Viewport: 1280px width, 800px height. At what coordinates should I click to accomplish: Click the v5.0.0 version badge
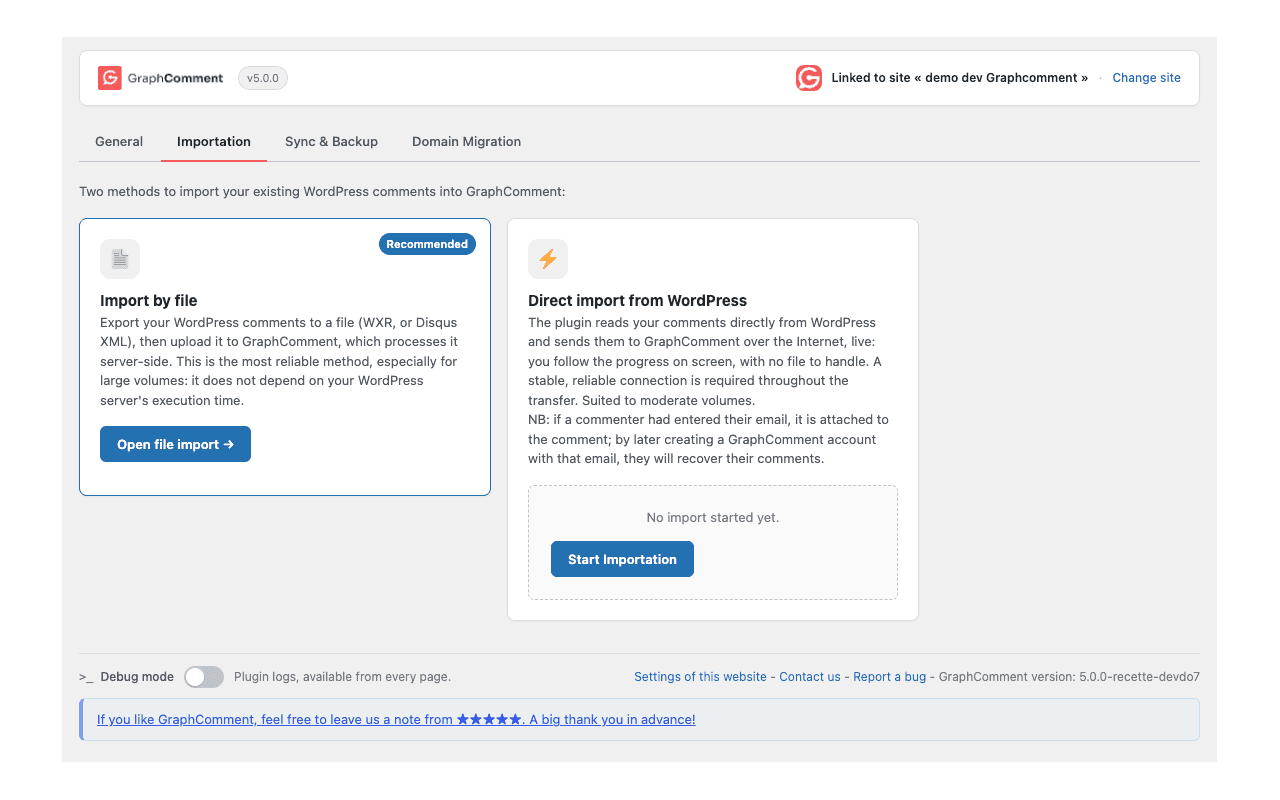point(263,78)
